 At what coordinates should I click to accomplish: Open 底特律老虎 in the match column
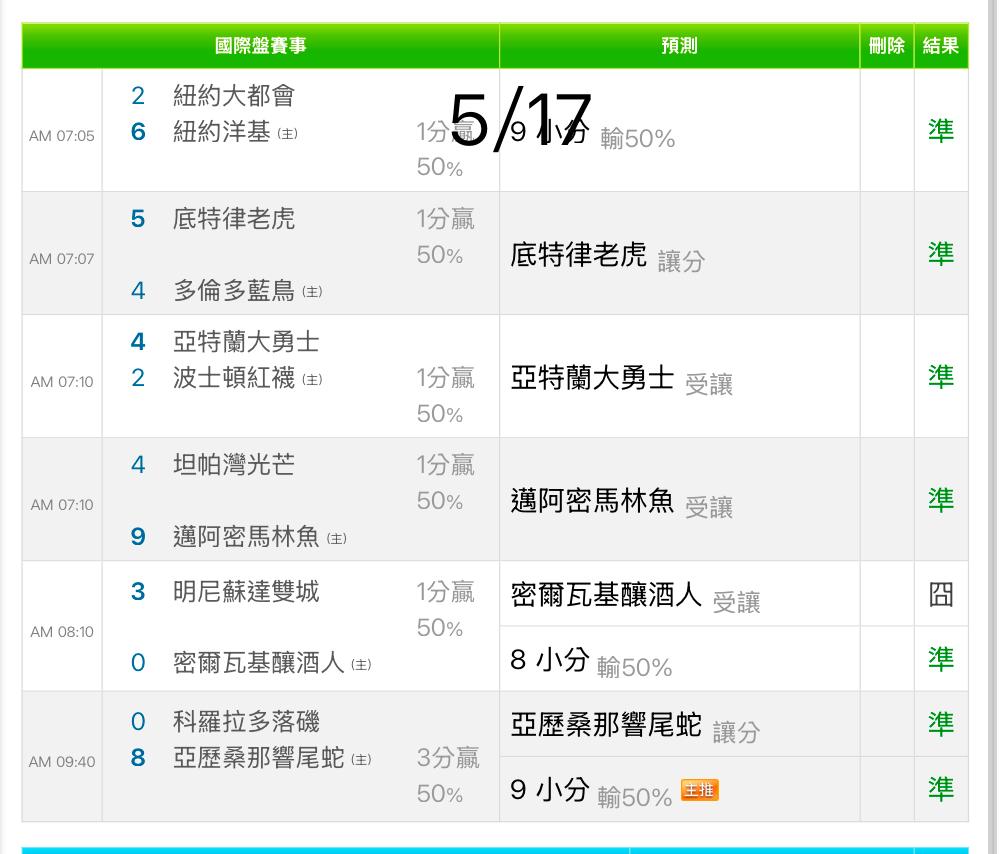tap(234, 219)
